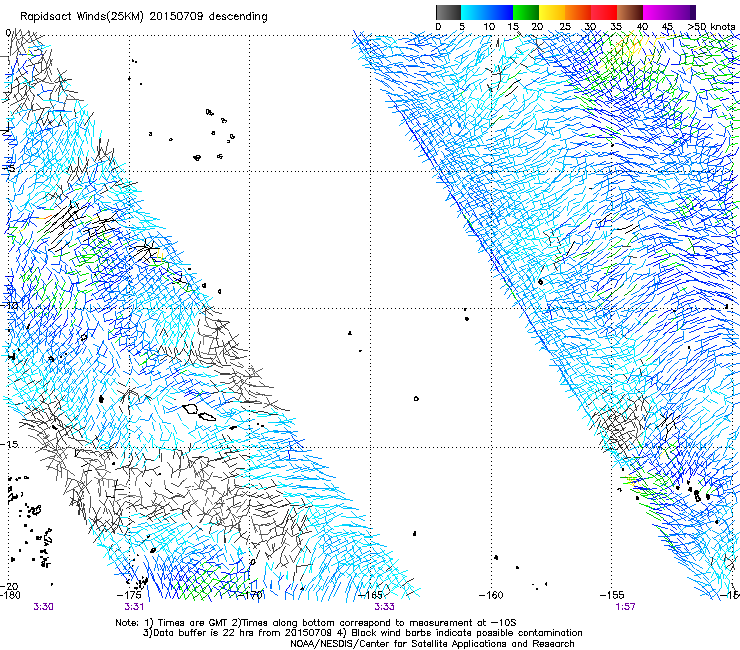740x650 pixels.
Task: Click the '-165' longitude axis label
Action: (x=372, y=595)
